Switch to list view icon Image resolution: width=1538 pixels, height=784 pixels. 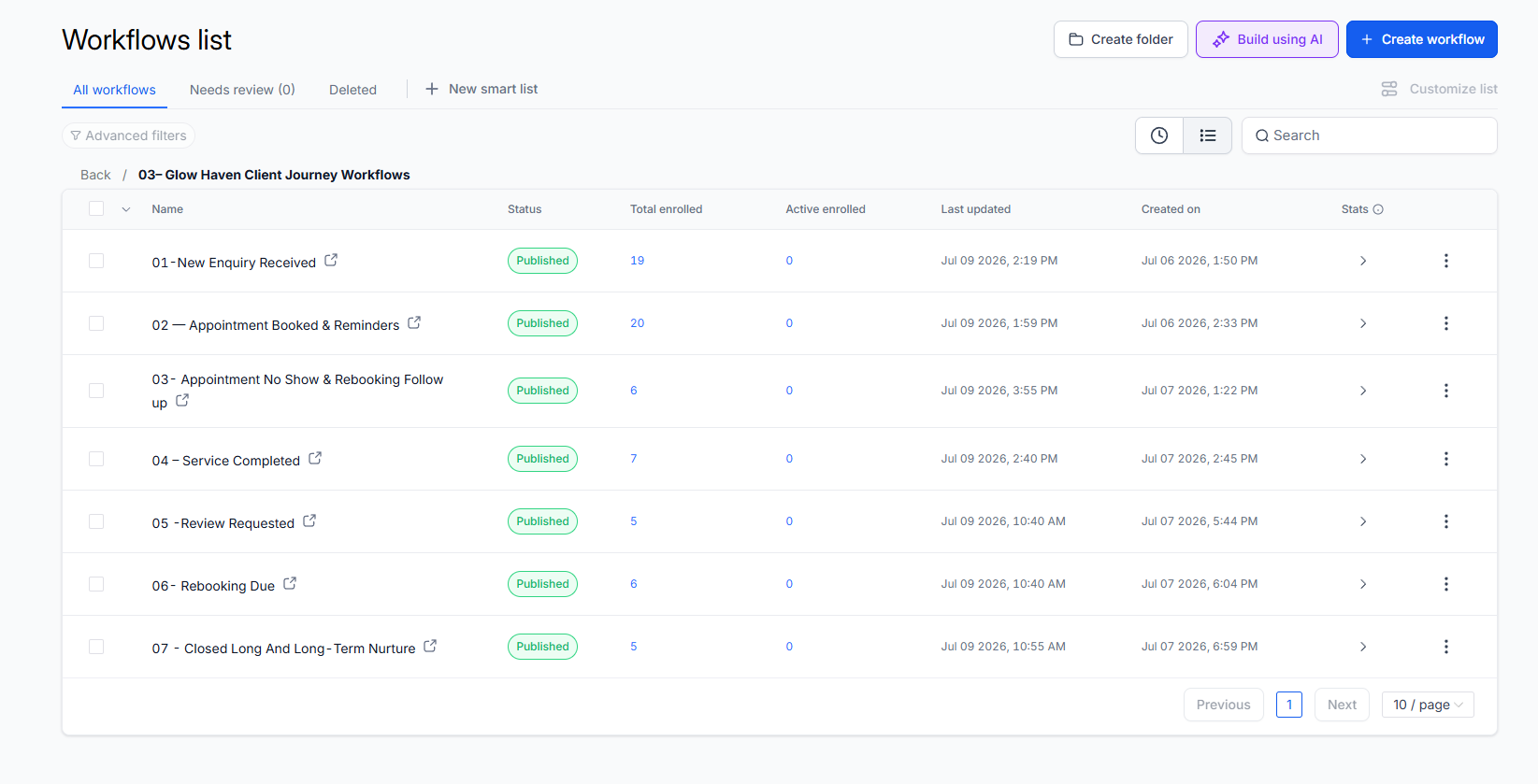(x=1208, y=135)
